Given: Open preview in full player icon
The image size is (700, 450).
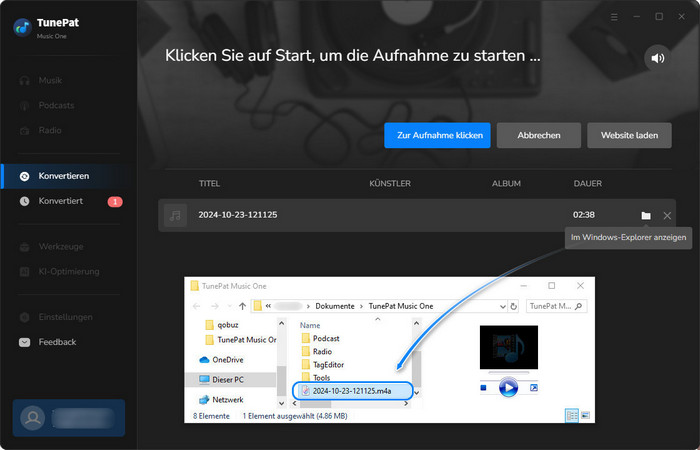Looking at the screenshot, I should (x=533, y=388).
